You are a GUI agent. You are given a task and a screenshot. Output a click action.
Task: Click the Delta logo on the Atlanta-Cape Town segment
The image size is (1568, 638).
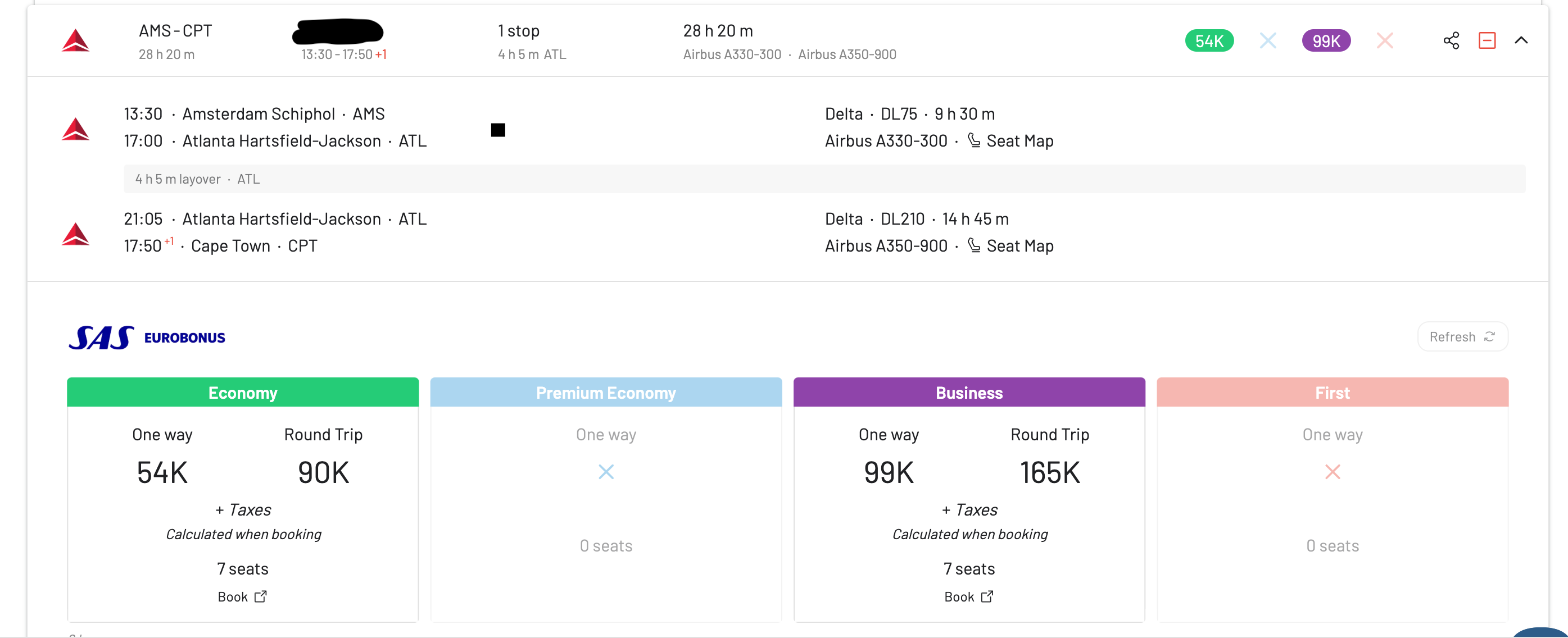(75, 234)
